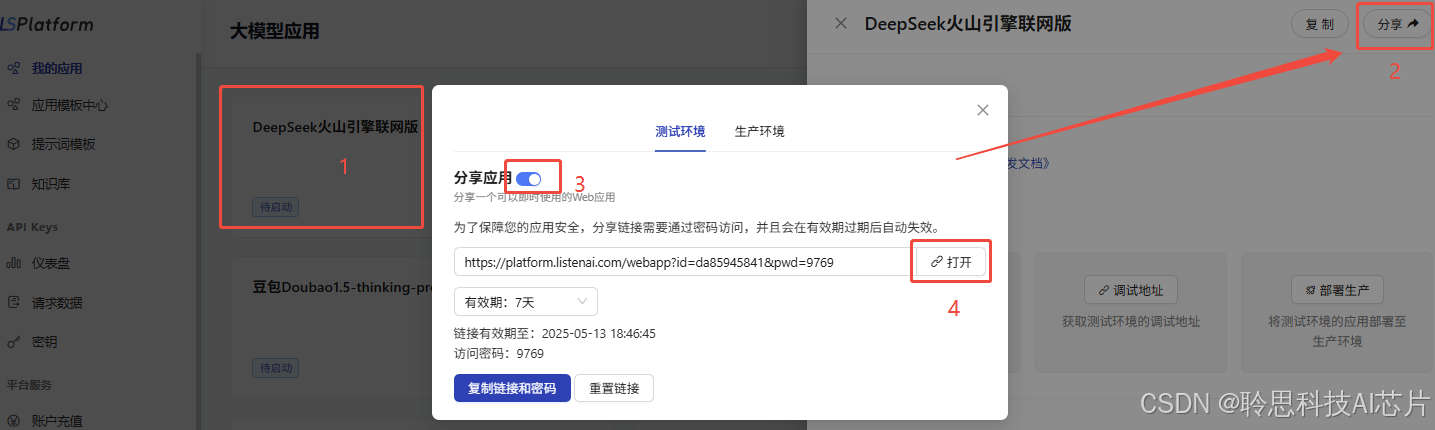Open 应用模板中心 in the sidebar

[70, 105]
